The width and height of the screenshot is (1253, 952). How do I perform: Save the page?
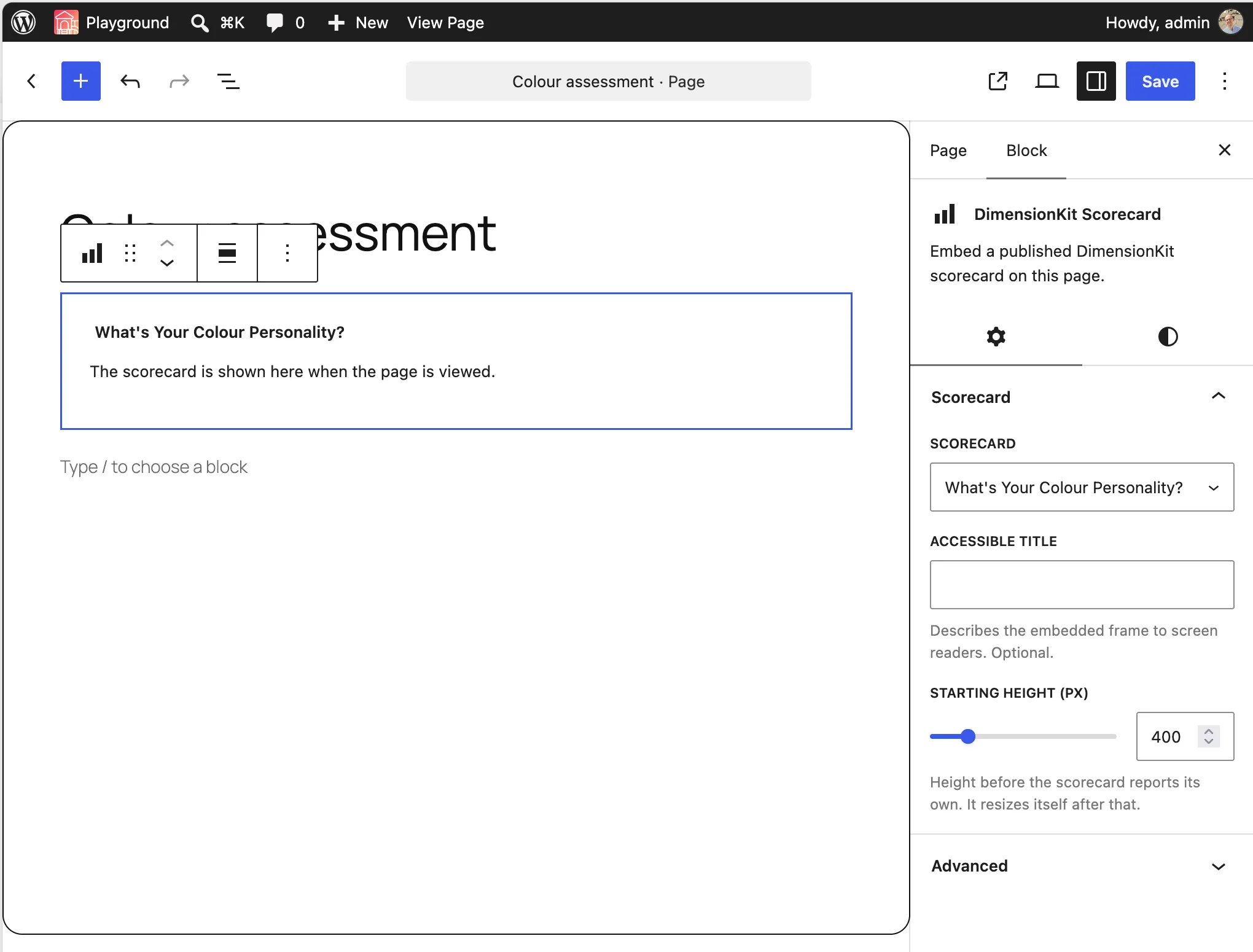(1160, 81)
